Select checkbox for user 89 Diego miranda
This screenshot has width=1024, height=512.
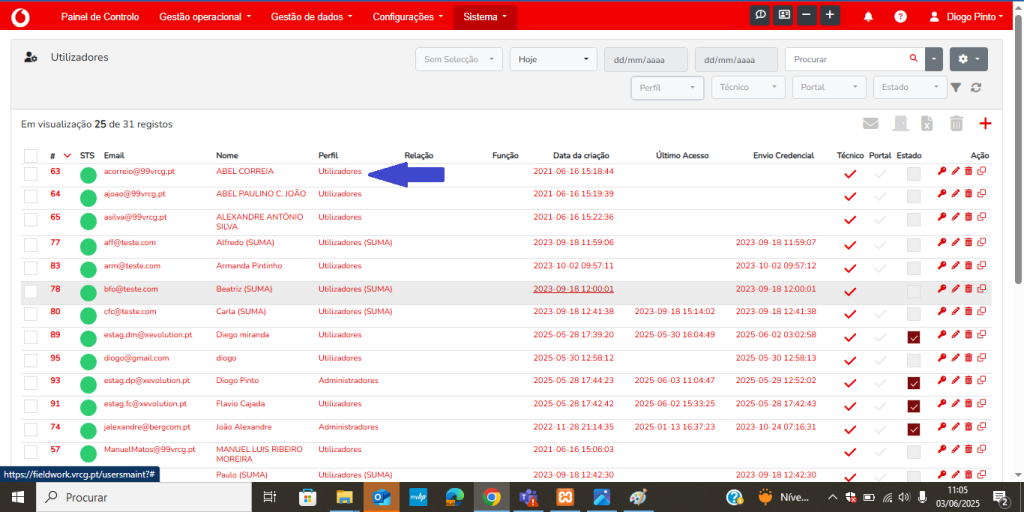(31, 338)
